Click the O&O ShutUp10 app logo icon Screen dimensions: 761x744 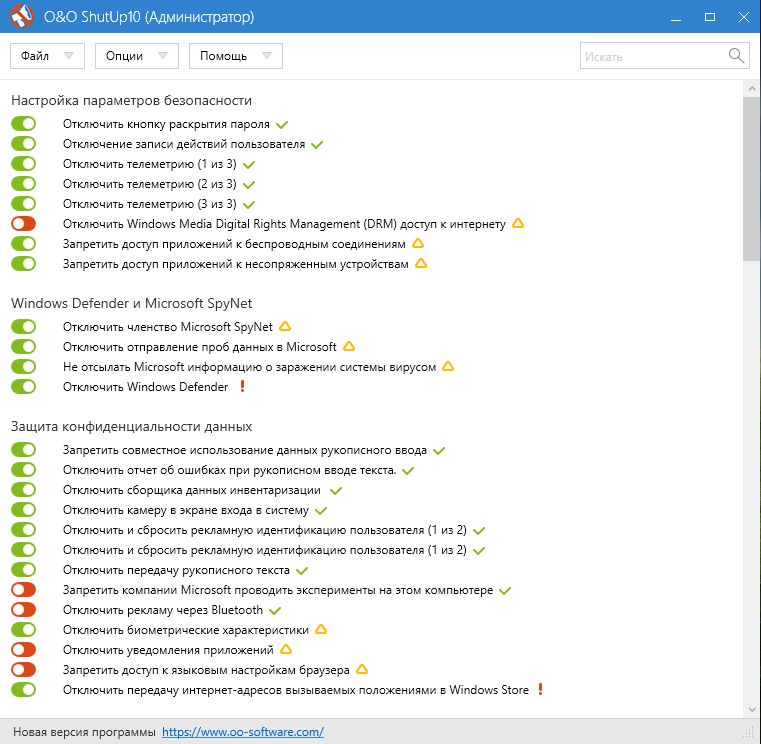coord(18,17)
